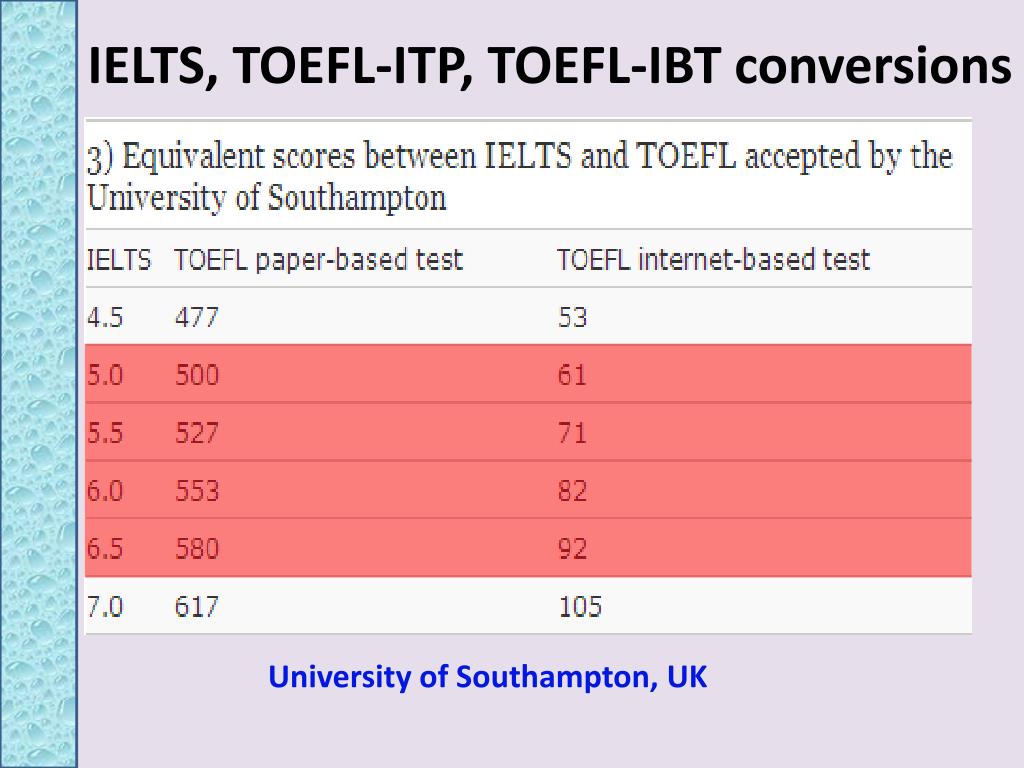Select the highlighted IELTS 5.5 cell
The height and width of the screenshot is (768, 1024).
[x=105, y=433]
